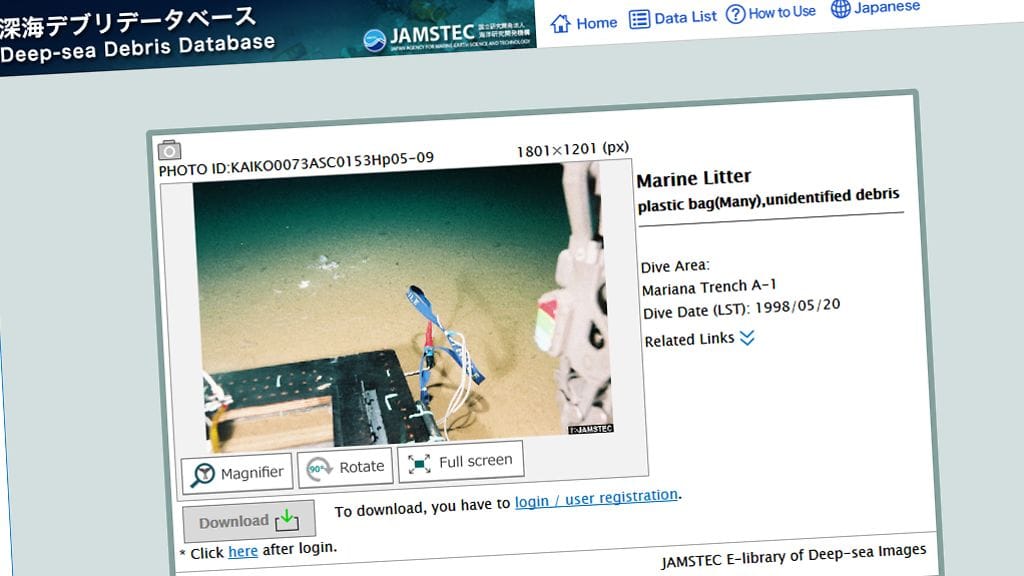Viewport: 1024px width, 576px height.
Task: Click the list icon beside Data List
Action: tap(639, 18)
